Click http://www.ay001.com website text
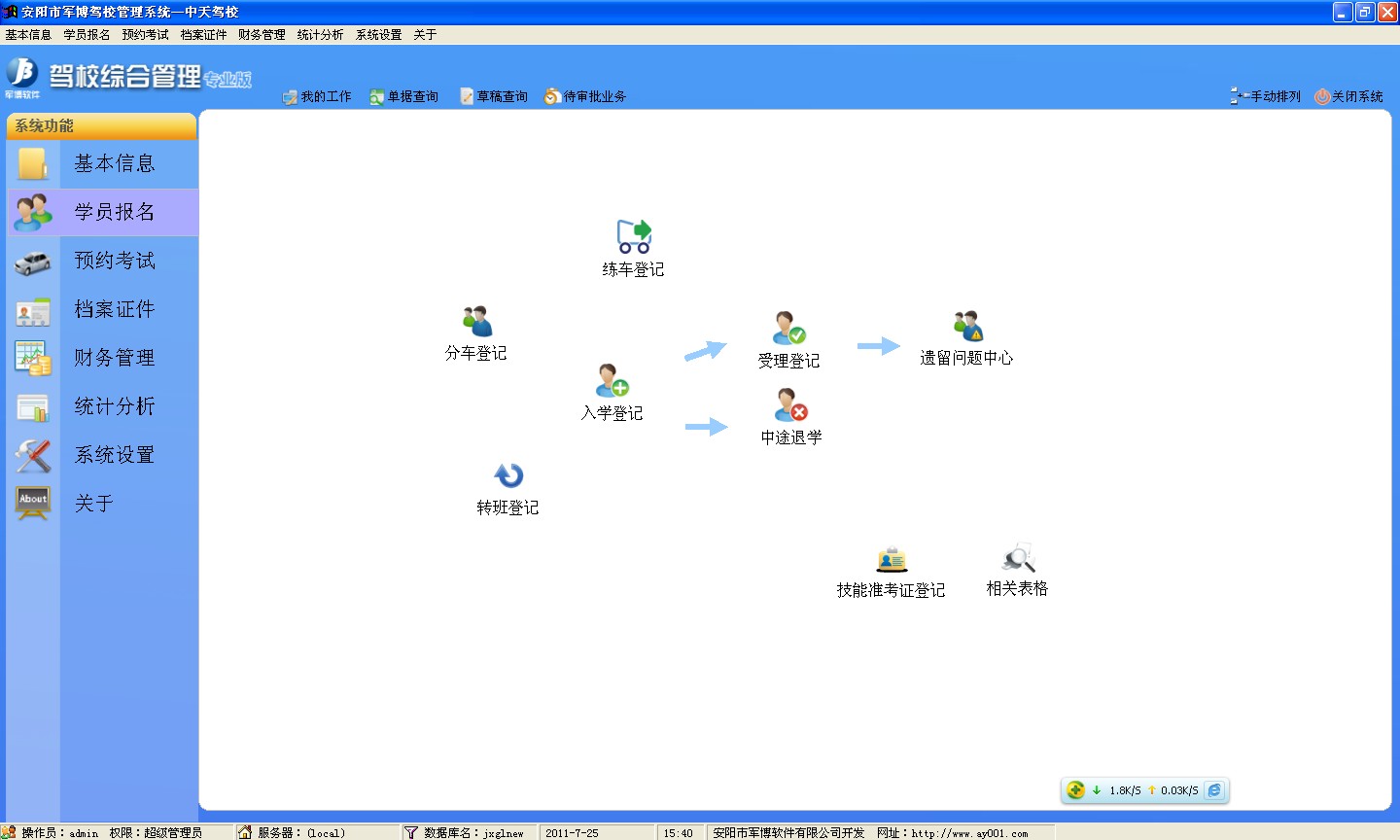The height and width of the screenshot is (840, 1400). pyautogui.click(x=969, y=833)
